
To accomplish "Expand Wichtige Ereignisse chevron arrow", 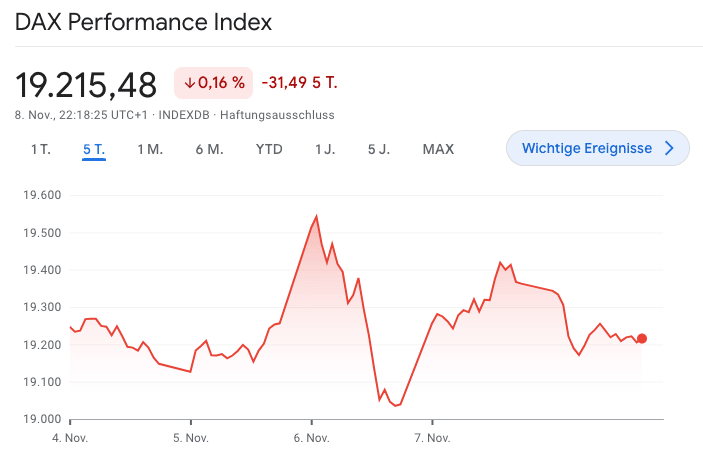I will (670, 148).
